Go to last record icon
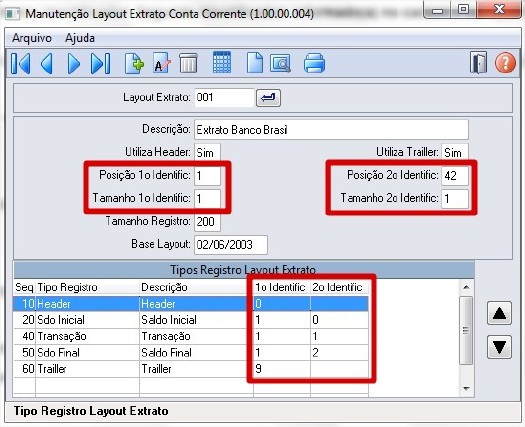 click(x=100, y=63)
